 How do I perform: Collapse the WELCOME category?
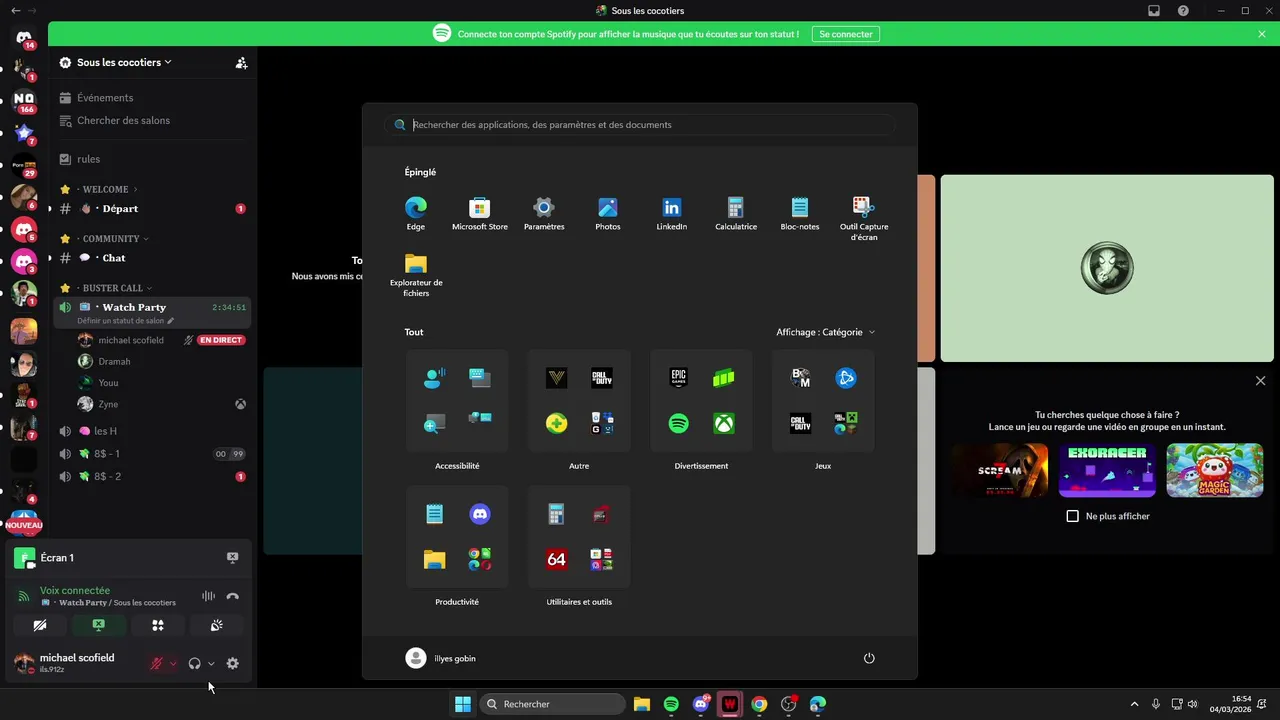pyautogui.click(x=106, y=189)
